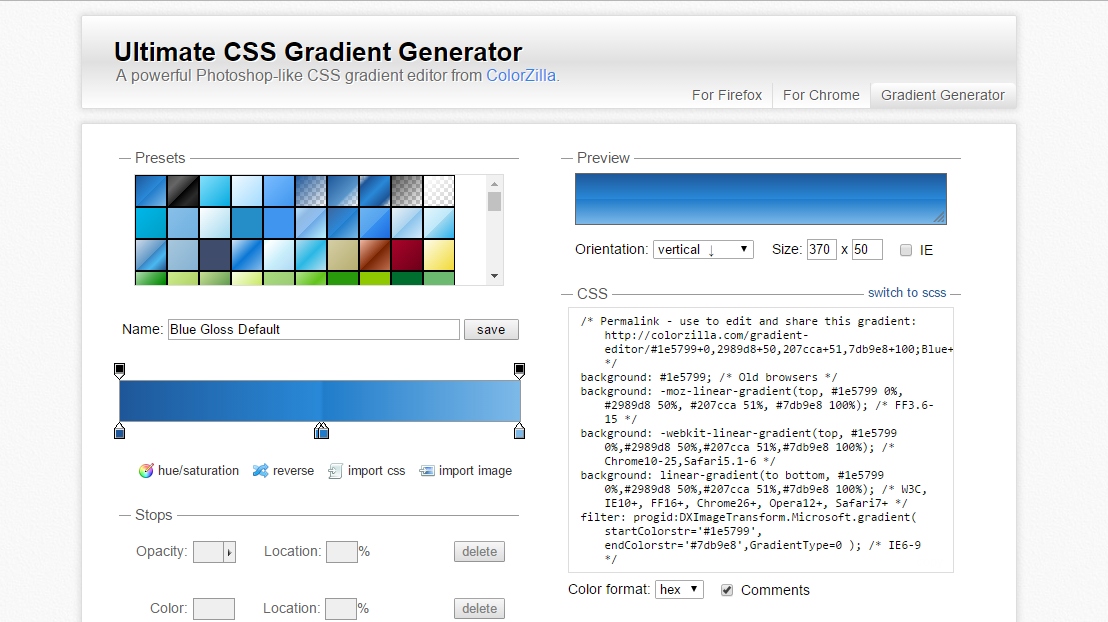The height and width of the screenshot is (622, 1108).
Task: Open the Color format hex dropdown
Action: point(679,590)
